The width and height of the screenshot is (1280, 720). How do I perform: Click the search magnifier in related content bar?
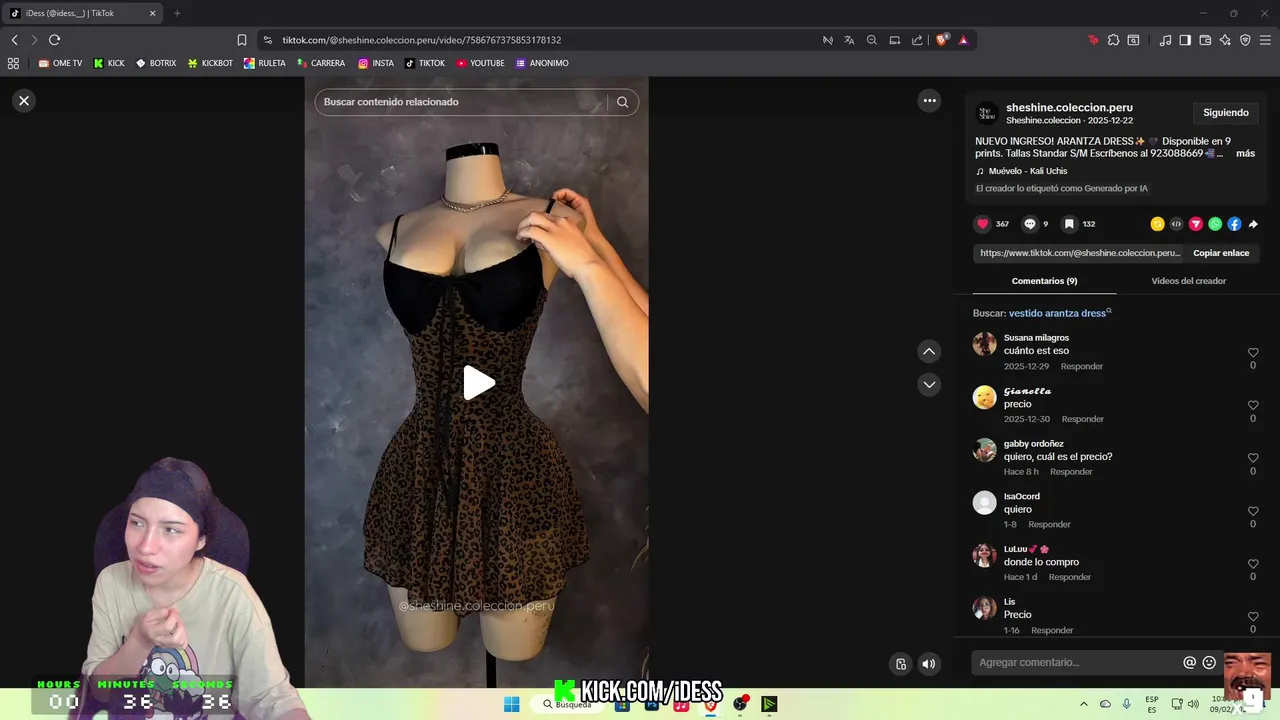[622, 102]
